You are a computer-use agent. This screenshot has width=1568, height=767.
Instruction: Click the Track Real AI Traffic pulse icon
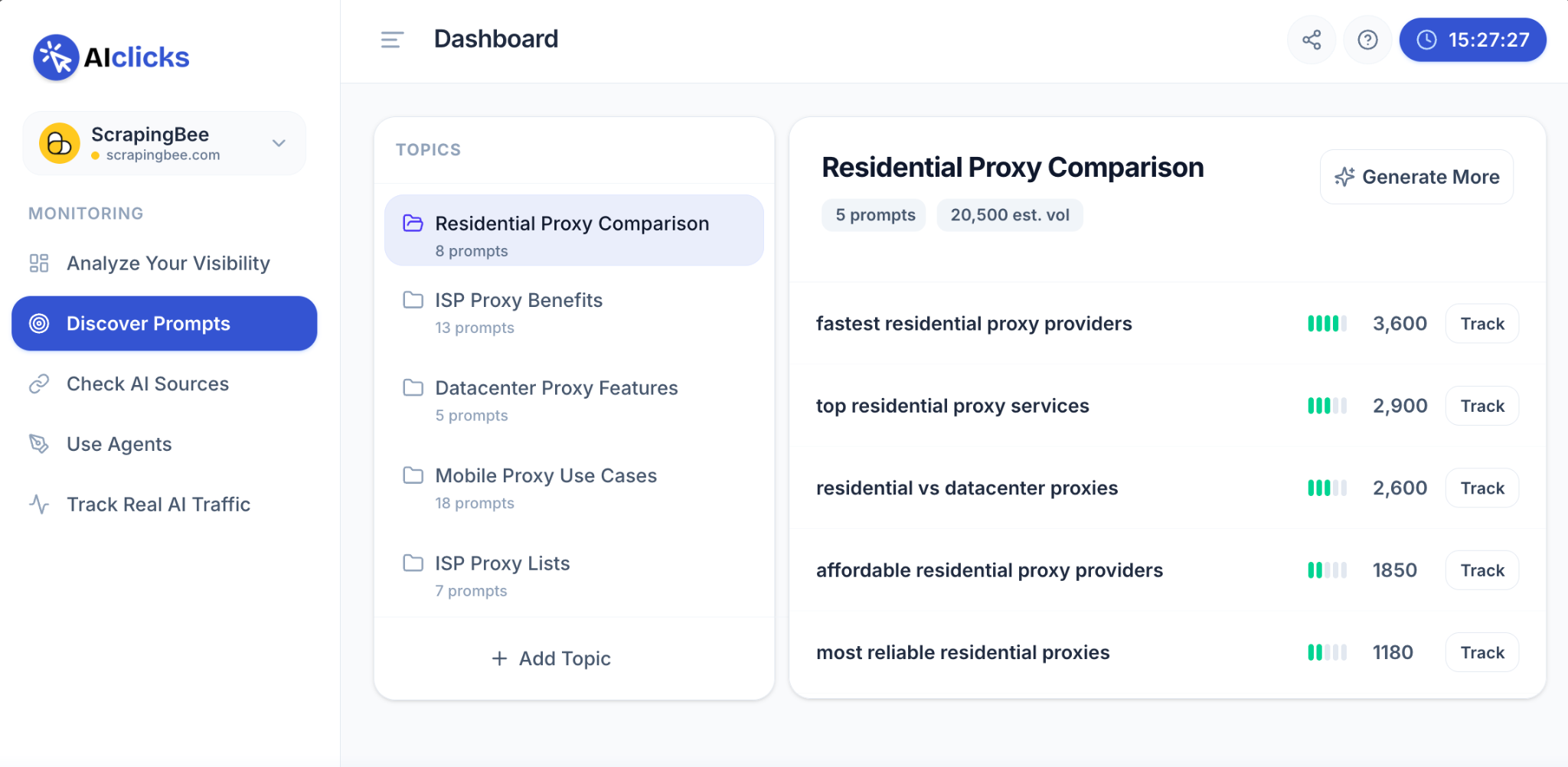coord(39,504)
